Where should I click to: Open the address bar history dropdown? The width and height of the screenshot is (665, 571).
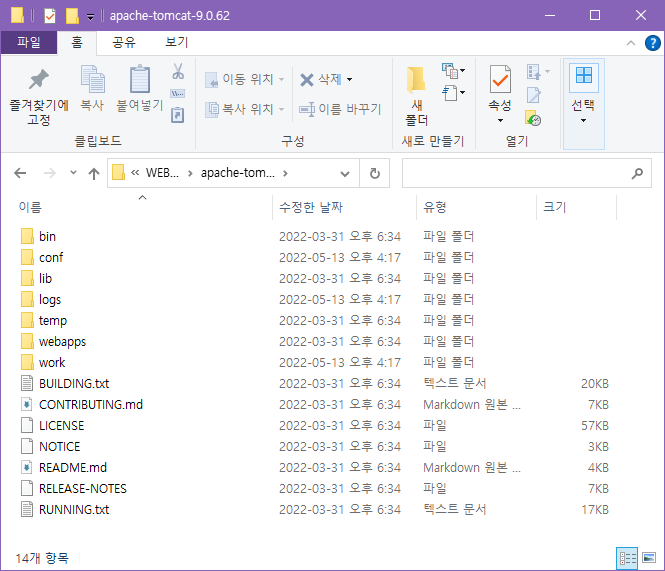pos(345,174)
